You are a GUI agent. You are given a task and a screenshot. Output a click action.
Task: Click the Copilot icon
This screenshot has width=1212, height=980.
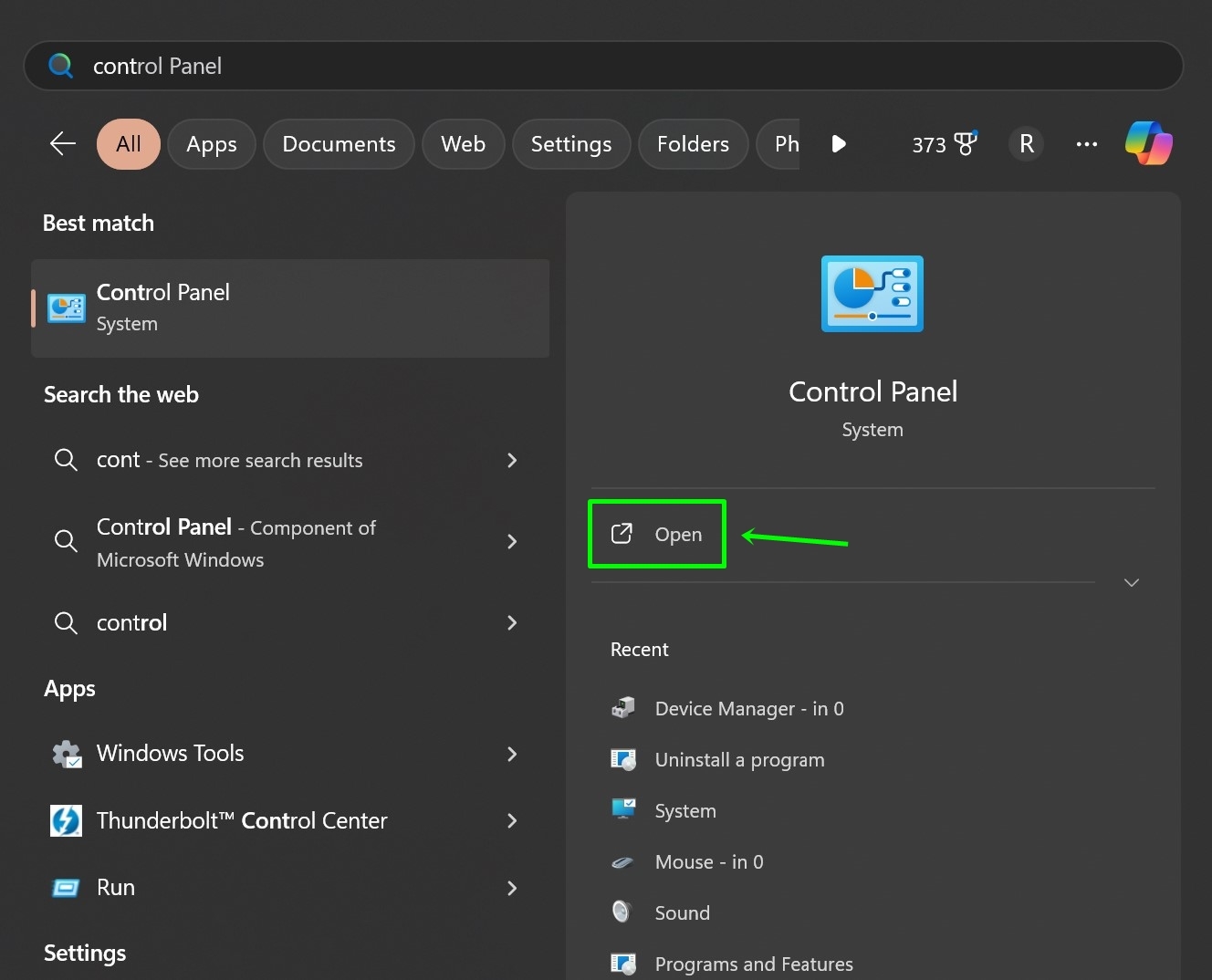(x=1148, y=143)
